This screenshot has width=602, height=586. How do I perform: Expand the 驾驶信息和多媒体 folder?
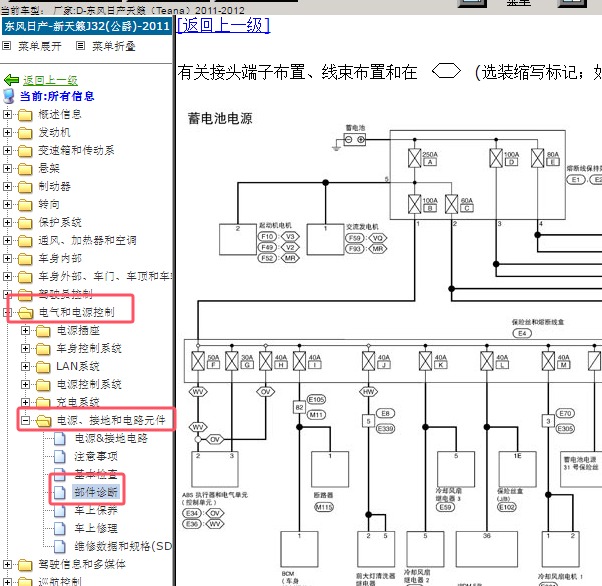click(7, 564)
